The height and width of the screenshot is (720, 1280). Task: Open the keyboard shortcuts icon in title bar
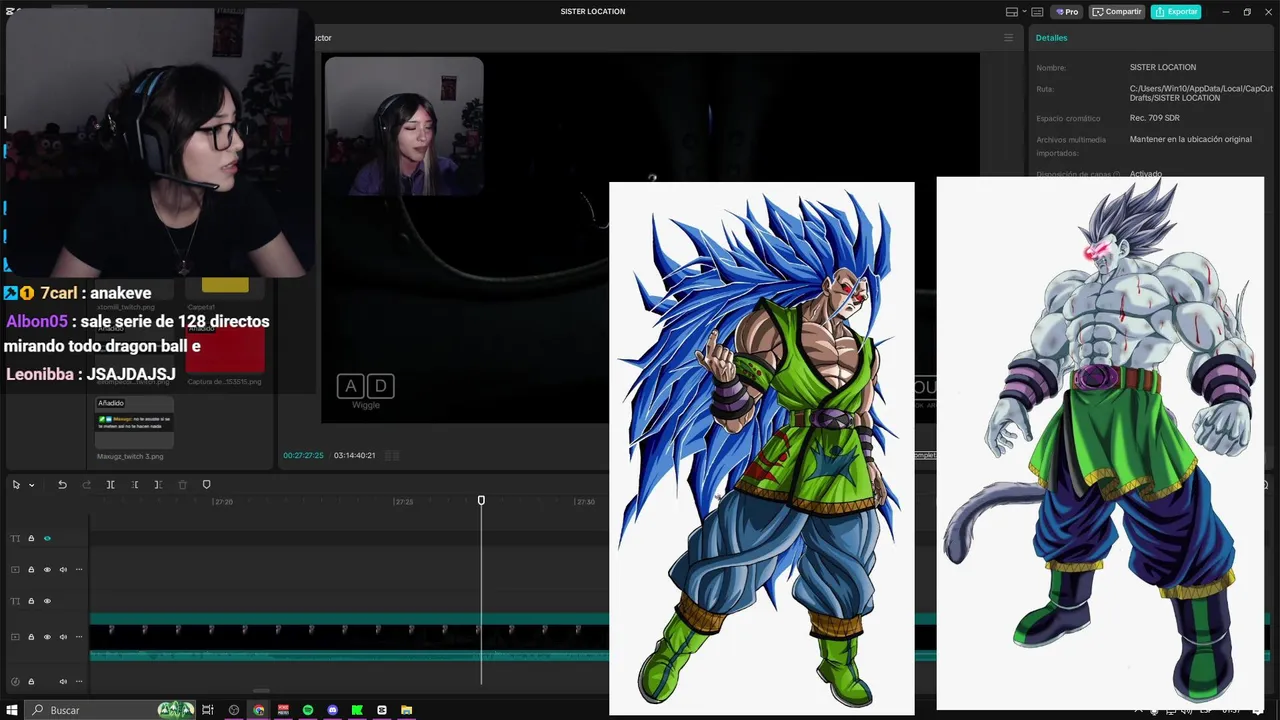tap(1037, 12)
